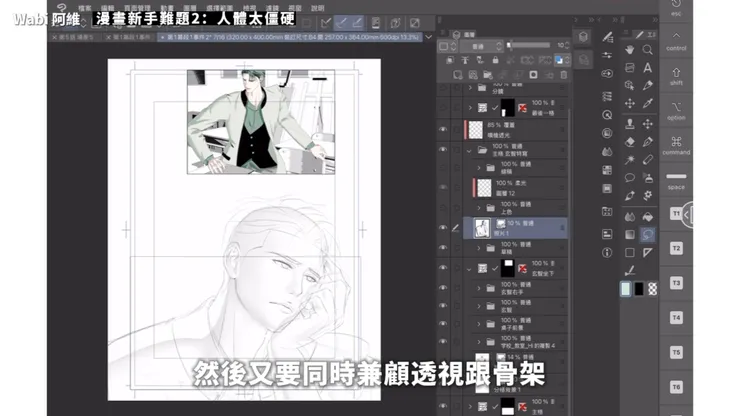Image resolution: width=740 pixels, height=416 pixels.
Task: Select the Balloon speech bubble tool
Action: tap(630, 178)
